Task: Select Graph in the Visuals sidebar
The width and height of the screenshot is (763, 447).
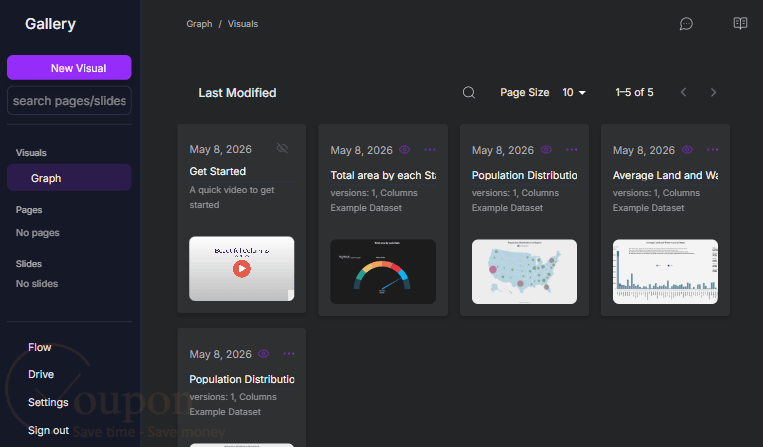Action: point(69,178)
